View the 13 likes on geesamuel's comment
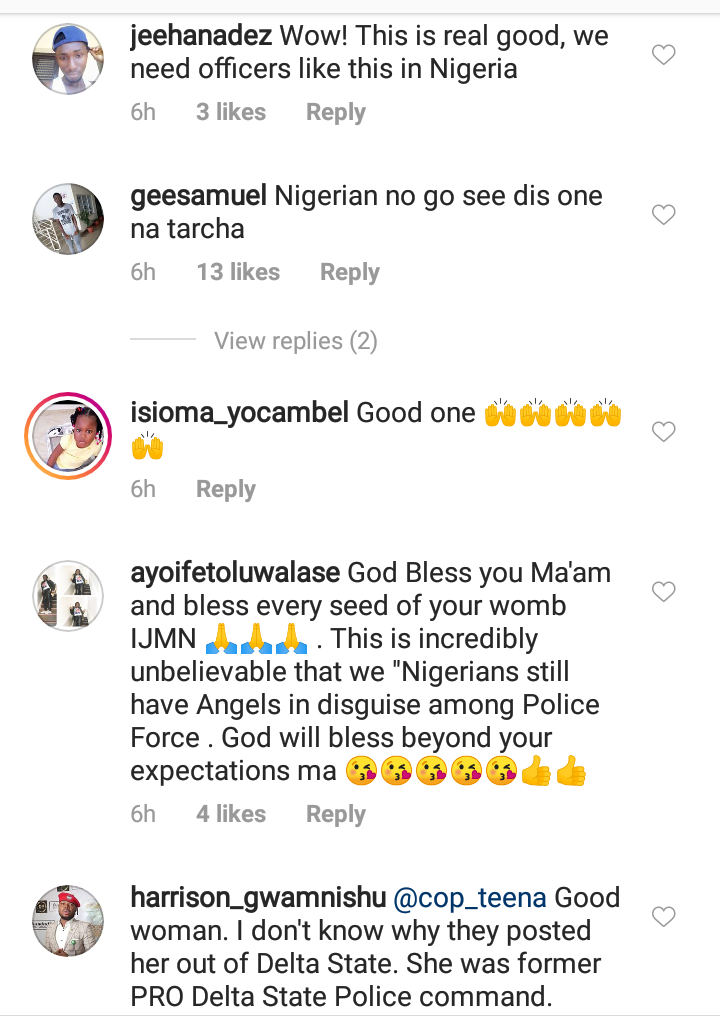 click(238, 272)
